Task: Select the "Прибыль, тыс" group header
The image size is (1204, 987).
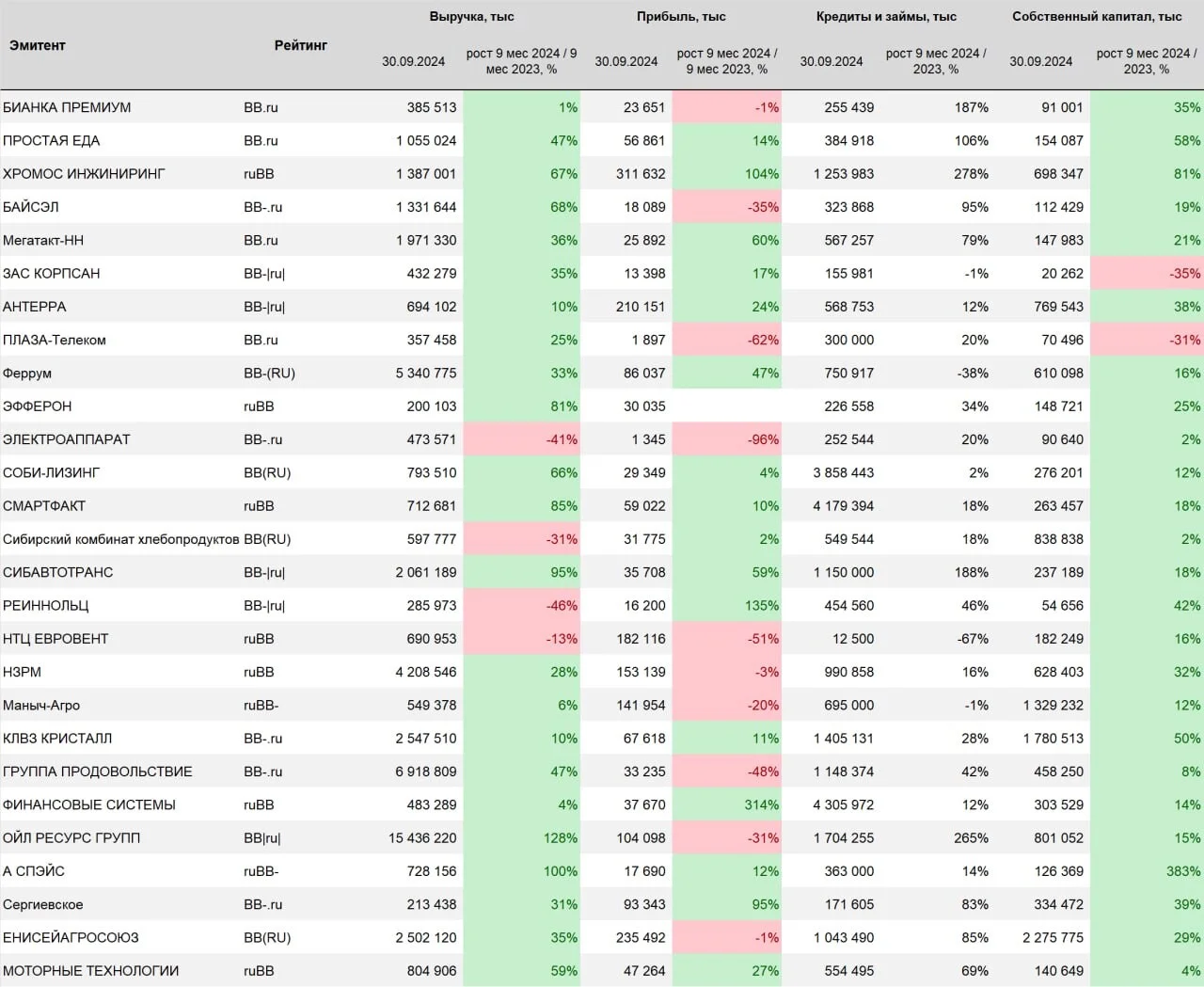Action: [x=681, y=16]
